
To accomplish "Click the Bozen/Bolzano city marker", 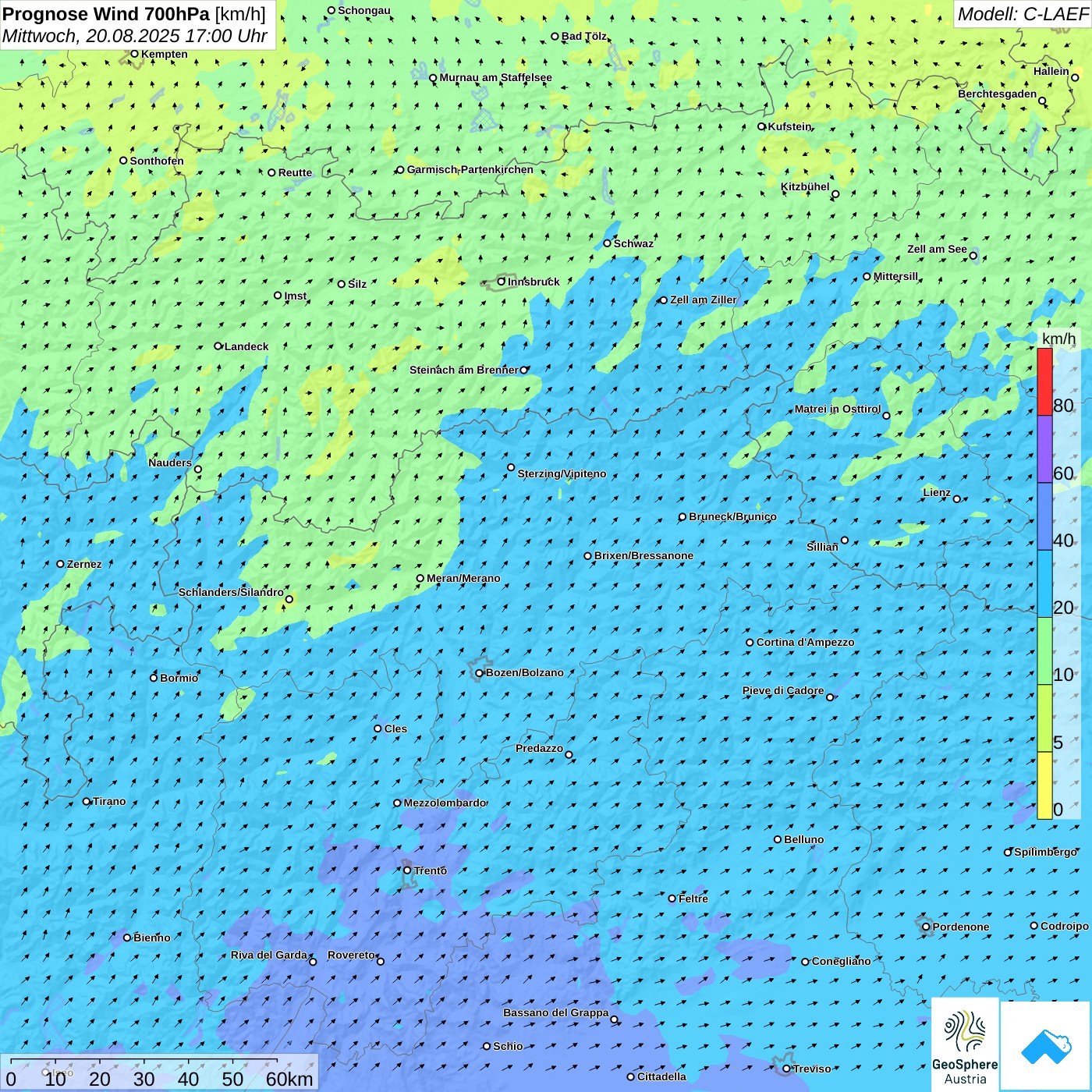I will (480, 673).
